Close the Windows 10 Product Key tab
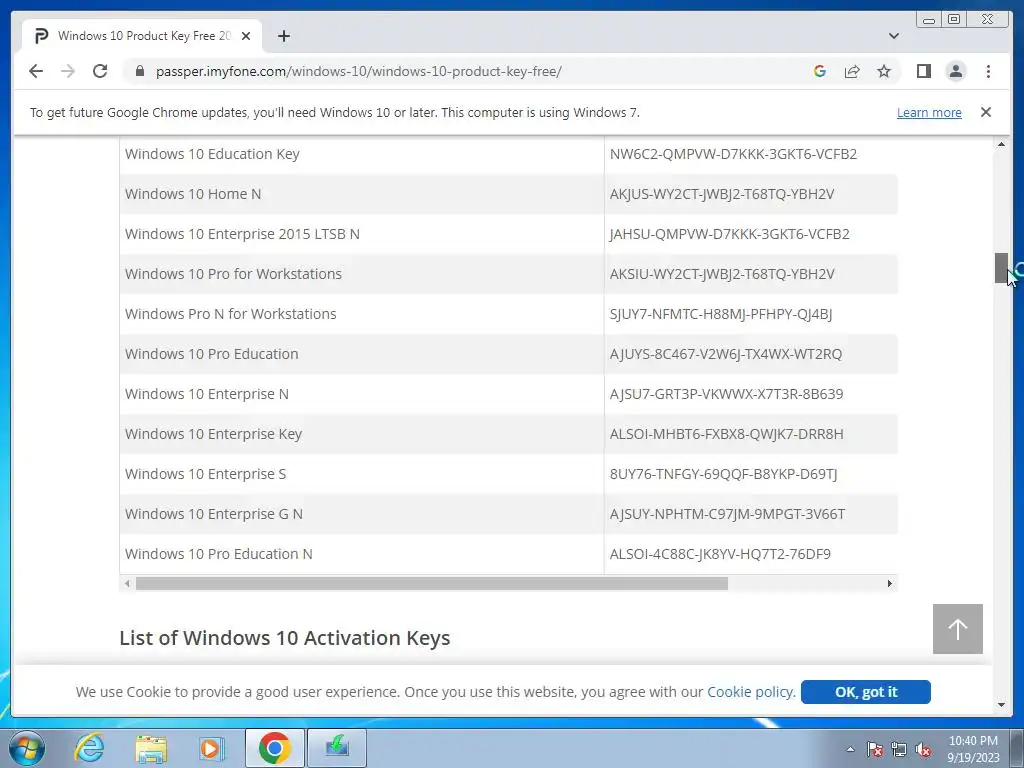The height and width of the screenshot is (768, 1024). tap(246, 36)
